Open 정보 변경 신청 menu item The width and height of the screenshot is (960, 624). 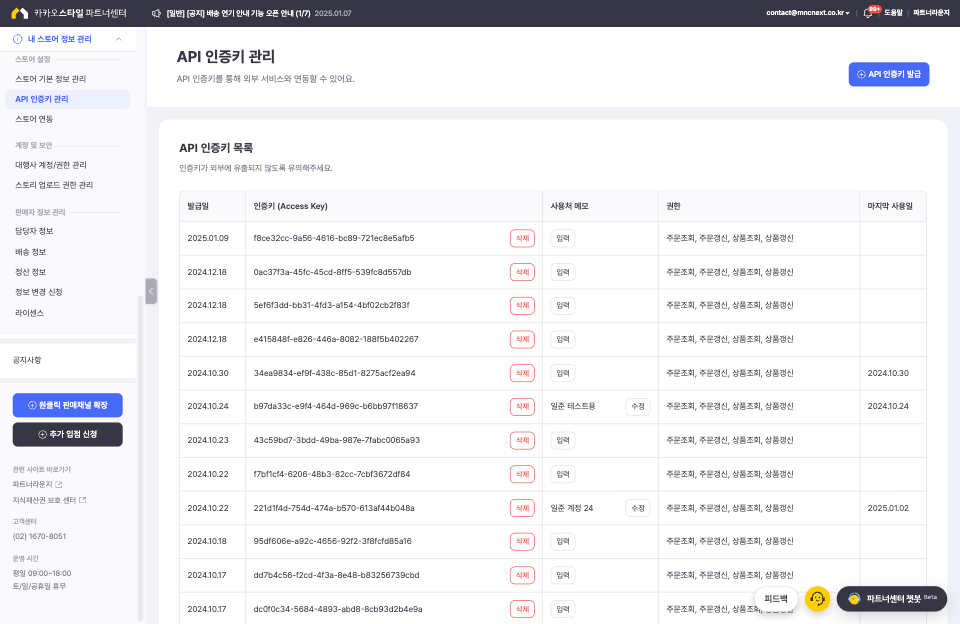pyautogui.click(x=39, y=292)
